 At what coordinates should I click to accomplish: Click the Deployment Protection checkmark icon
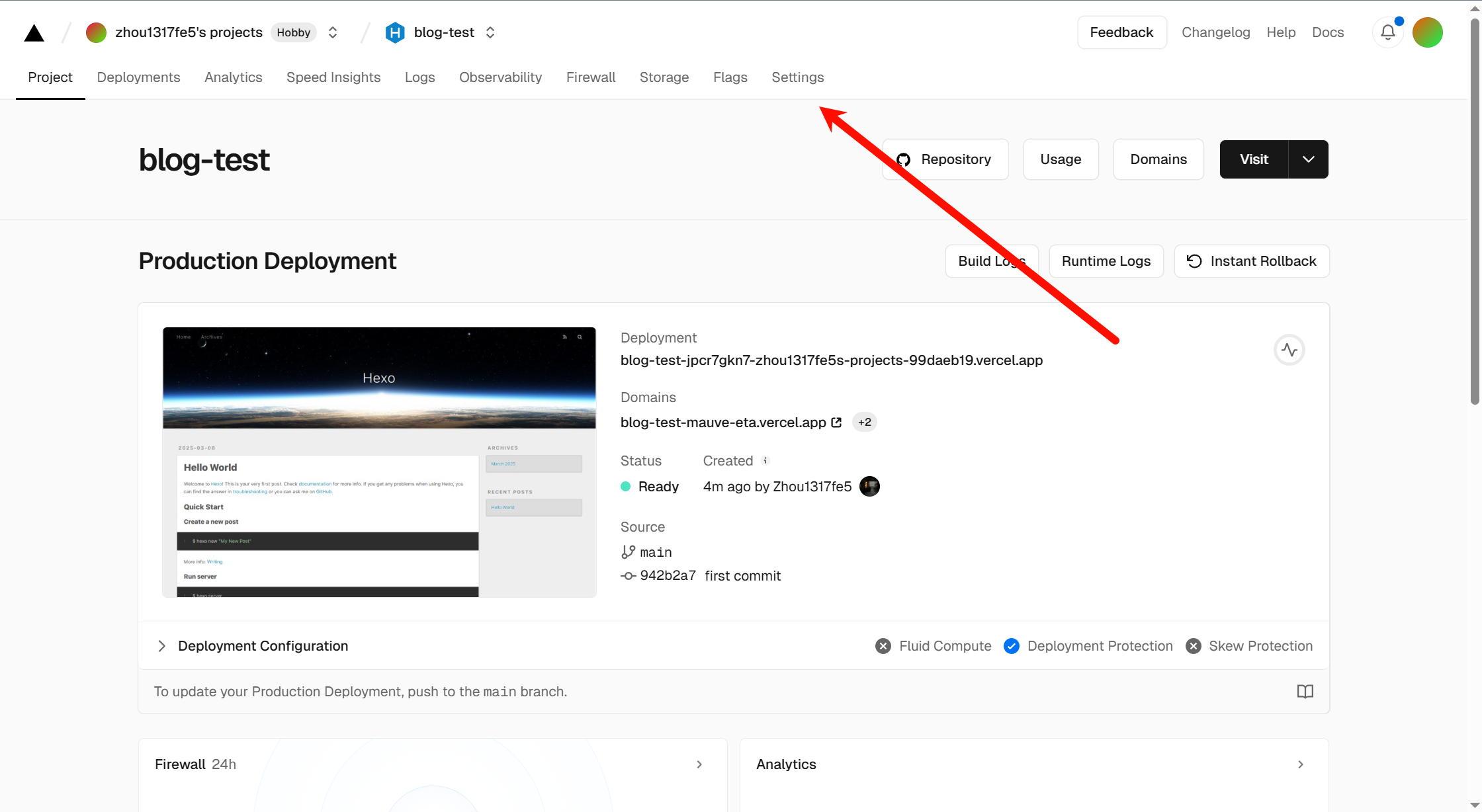1012,646
